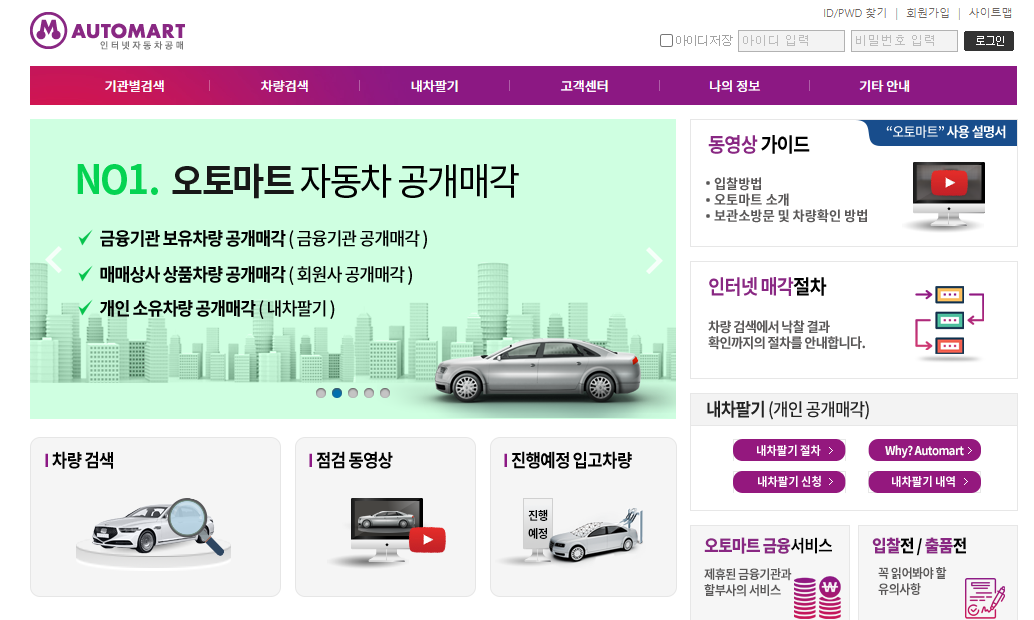Open the 기타 안내 menu

pos(884,86)
